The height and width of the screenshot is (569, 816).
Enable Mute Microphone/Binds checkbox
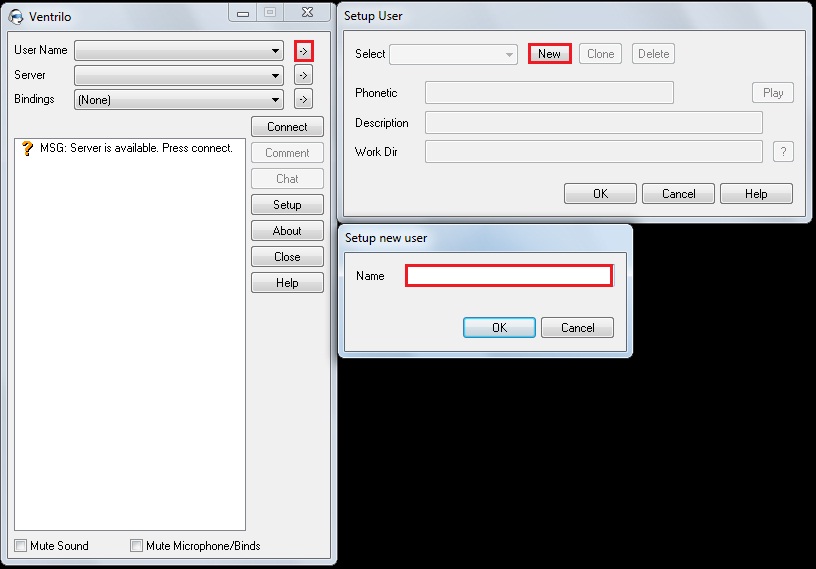click(136, 546)
